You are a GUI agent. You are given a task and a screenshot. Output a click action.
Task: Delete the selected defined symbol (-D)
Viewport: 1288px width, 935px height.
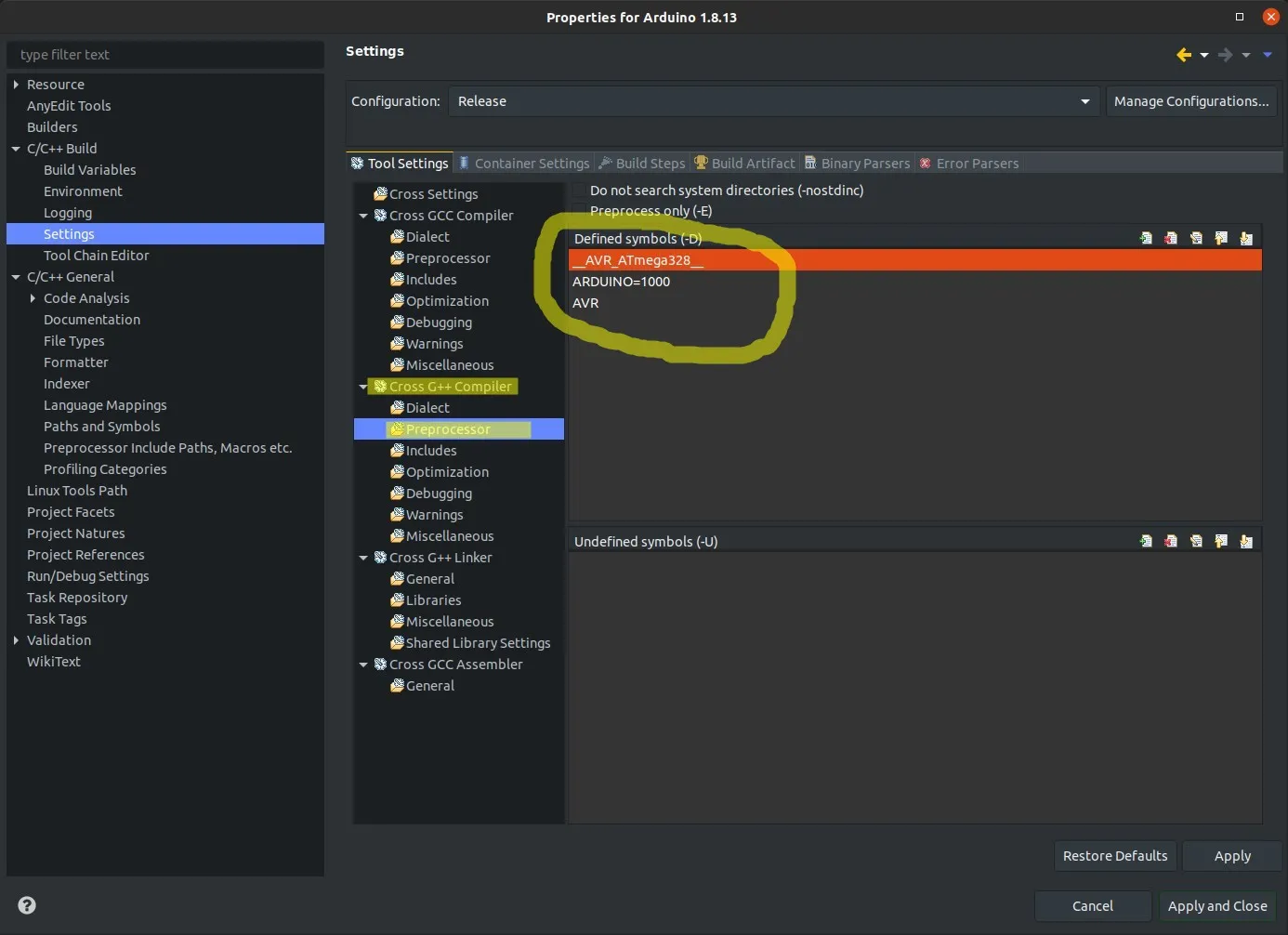pyautogui.click(x=1171, y=238)
